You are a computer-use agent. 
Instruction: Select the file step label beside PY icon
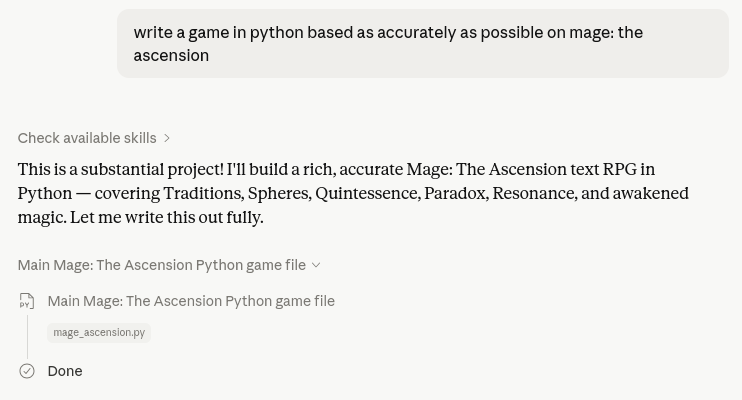tap(191, 301)
